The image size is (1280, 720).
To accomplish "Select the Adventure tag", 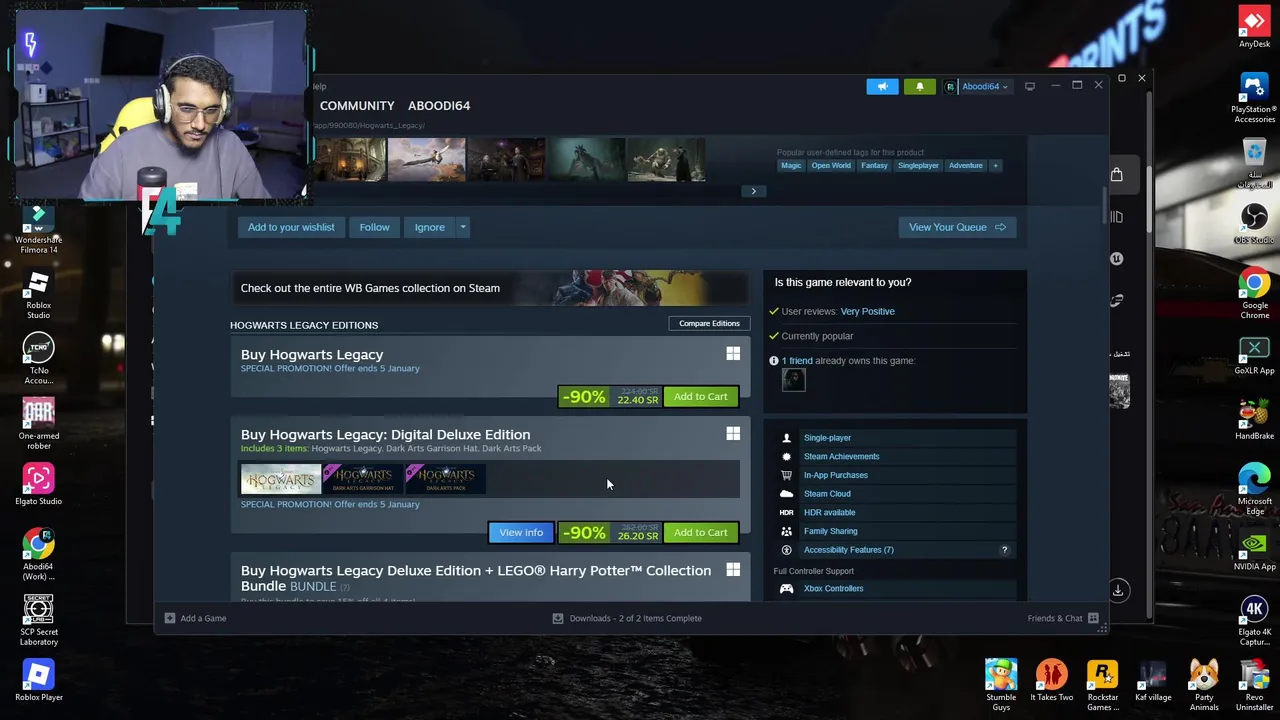I will coord(965,166).
